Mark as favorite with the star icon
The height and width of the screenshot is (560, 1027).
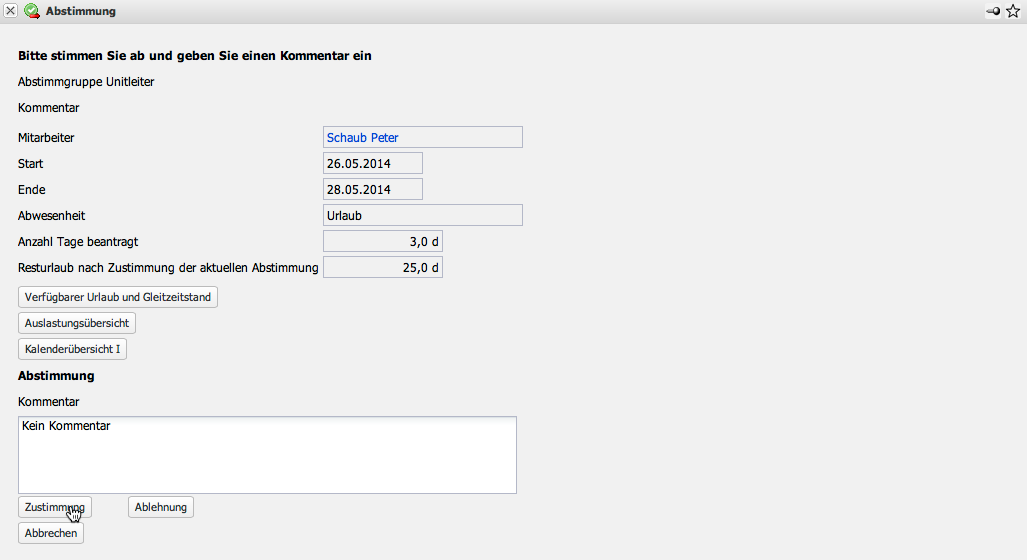coord(1013,11)
